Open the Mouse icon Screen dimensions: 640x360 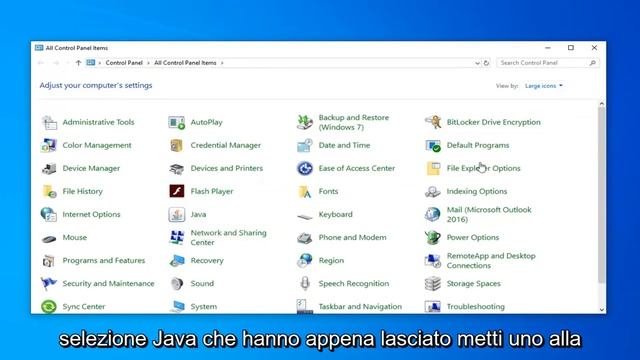pyautogui.click(x=49, y=238)
